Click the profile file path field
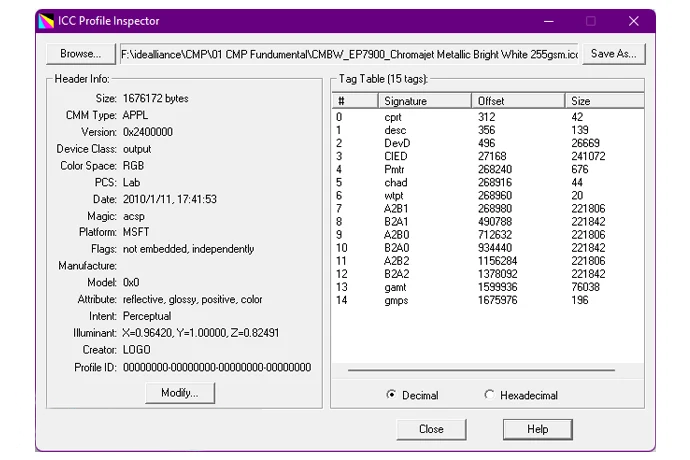 click(x=350, y=54)
